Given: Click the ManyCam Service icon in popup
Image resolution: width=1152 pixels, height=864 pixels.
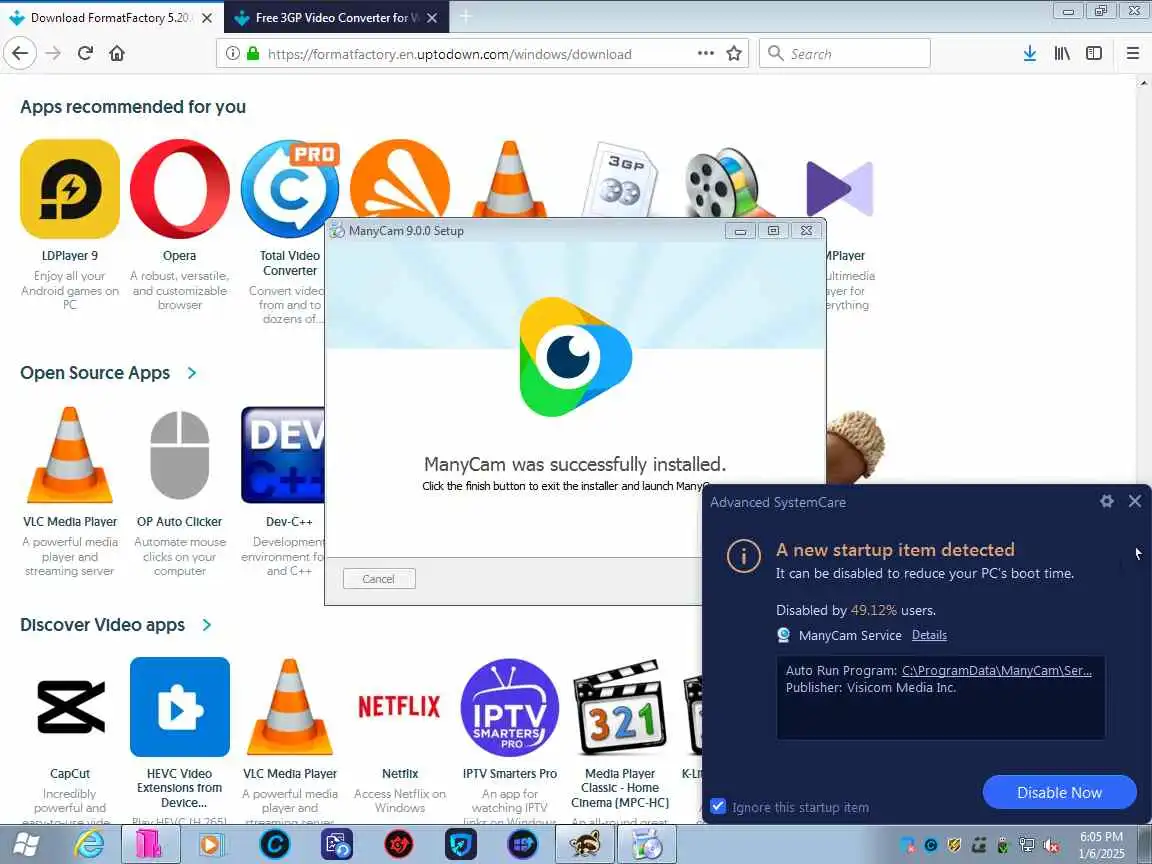Looking at the screenshot, I should (784, 635).
